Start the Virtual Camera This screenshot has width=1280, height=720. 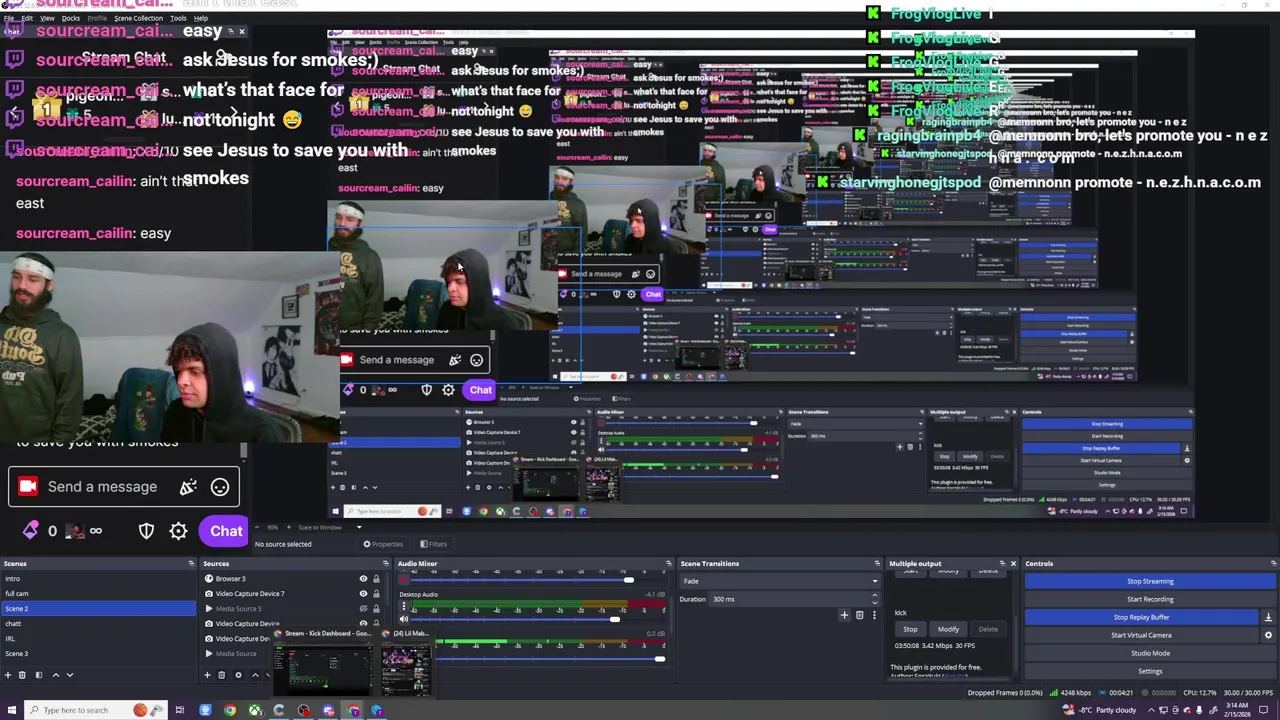click(x=1141, y=635)
